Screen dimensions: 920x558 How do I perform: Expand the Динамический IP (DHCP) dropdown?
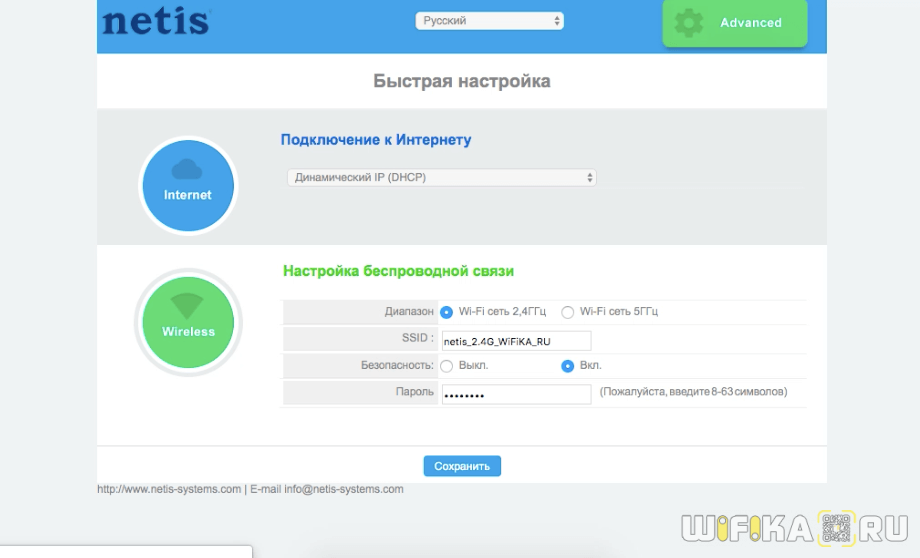[441, 177]
